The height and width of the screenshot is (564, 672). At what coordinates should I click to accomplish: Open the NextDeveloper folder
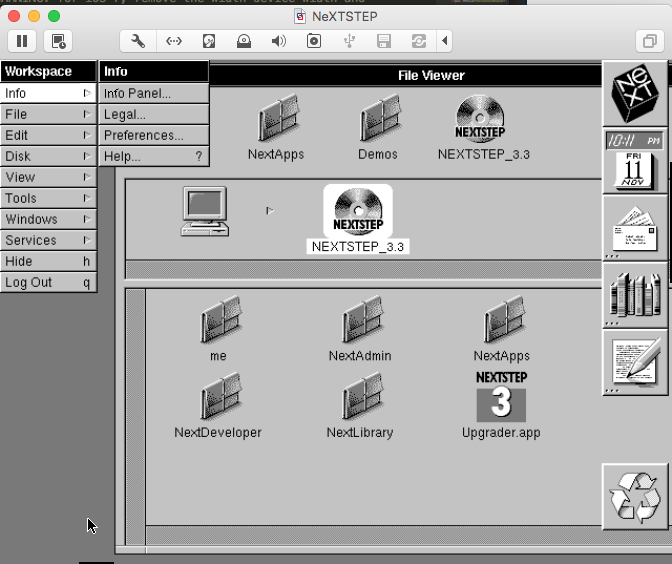219,405
